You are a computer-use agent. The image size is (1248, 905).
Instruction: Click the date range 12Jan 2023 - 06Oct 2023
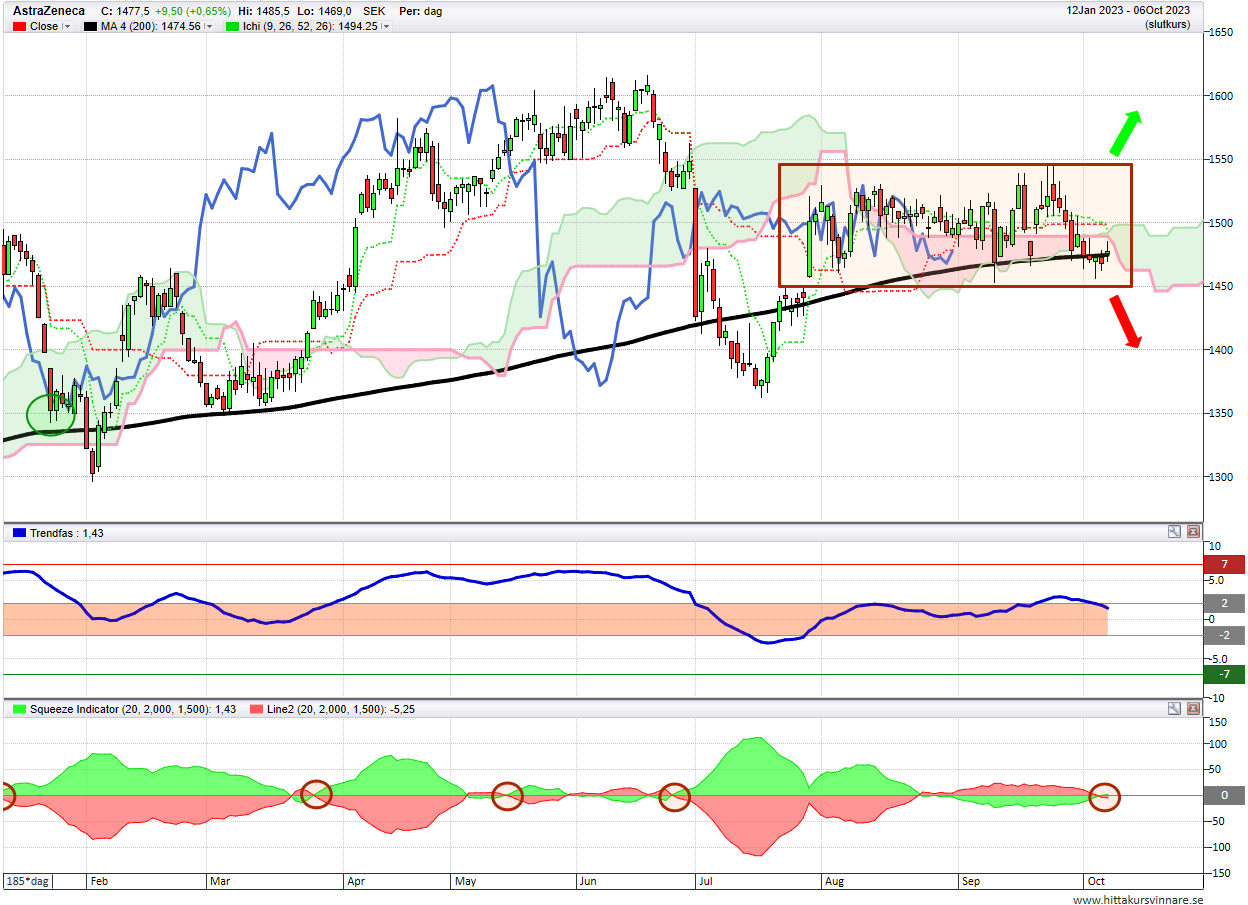tap(1128, 11)
